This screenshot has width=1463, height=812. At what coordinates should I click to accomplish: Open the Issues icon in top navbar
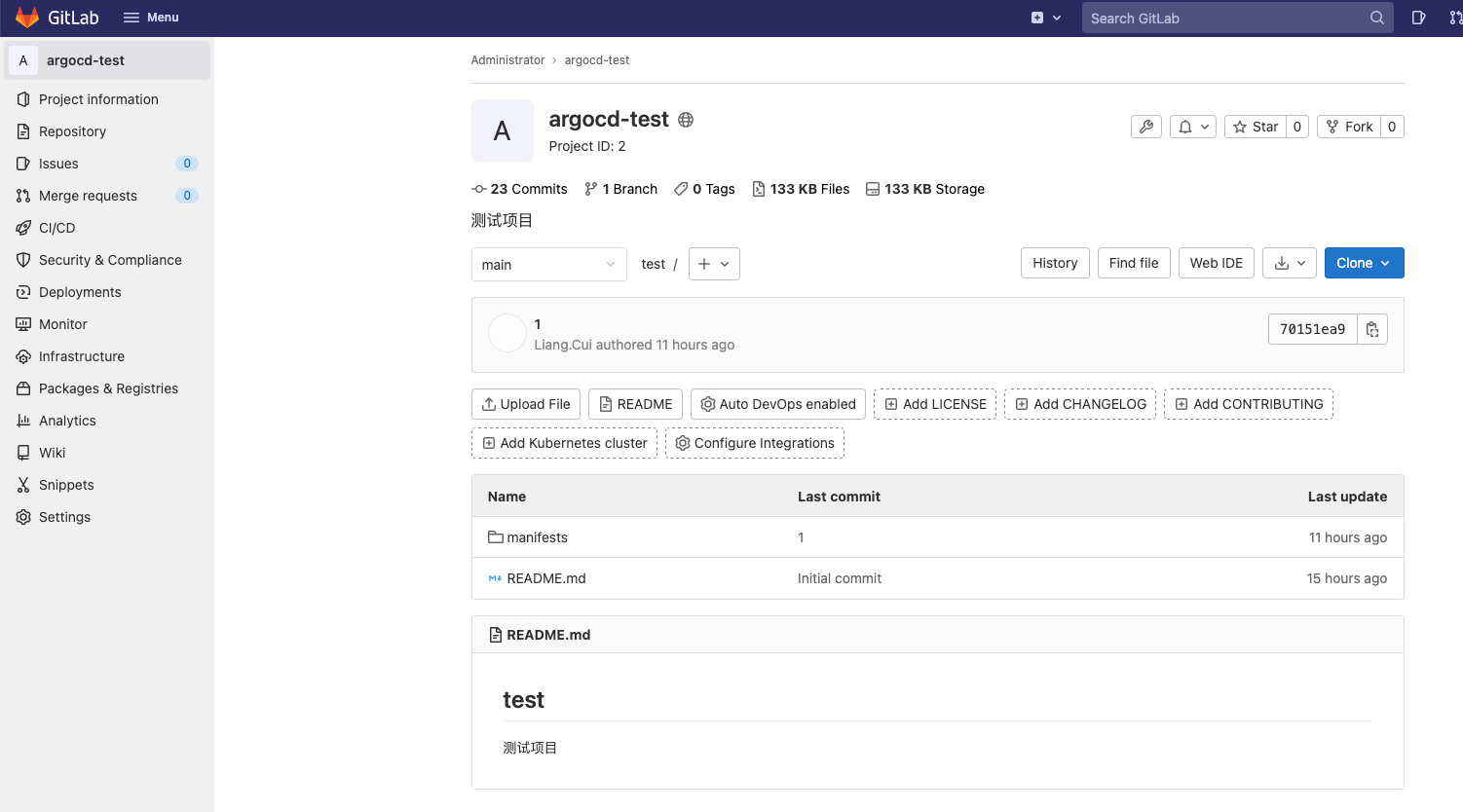[1418, 18]
